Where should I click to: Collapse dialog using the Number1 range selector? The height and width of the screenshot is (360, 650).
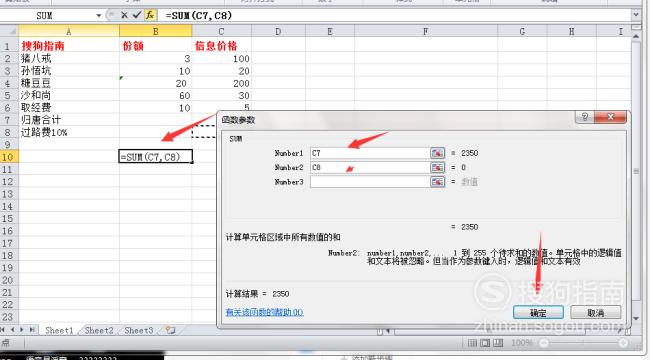(x=437, y=153)
